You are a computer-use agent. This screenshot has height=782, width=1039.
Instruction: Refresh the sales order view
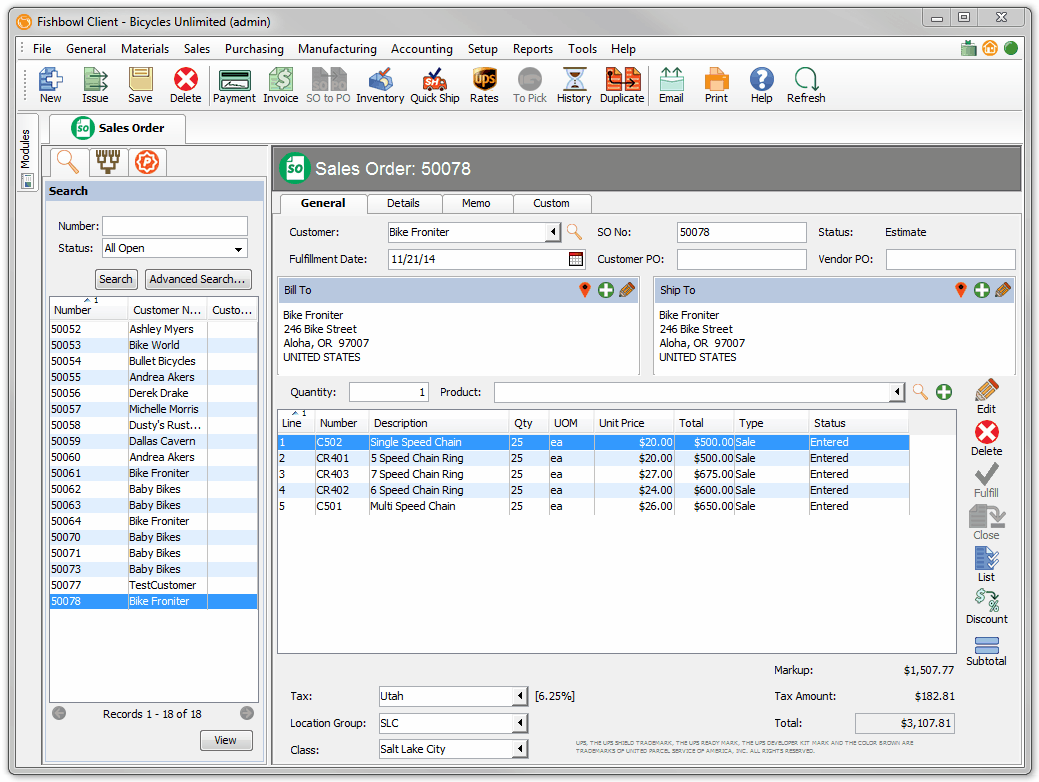(806, 85)
